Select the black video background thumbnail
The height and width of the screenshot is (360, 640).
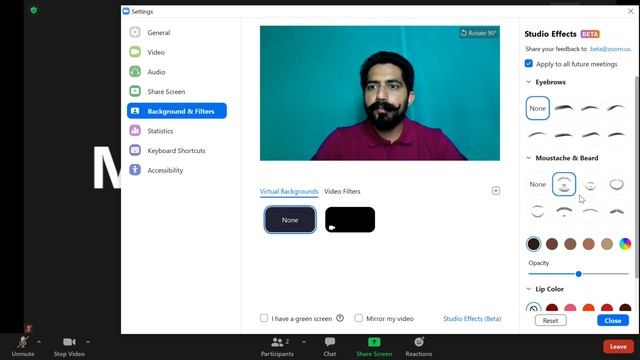coord(350,220)
